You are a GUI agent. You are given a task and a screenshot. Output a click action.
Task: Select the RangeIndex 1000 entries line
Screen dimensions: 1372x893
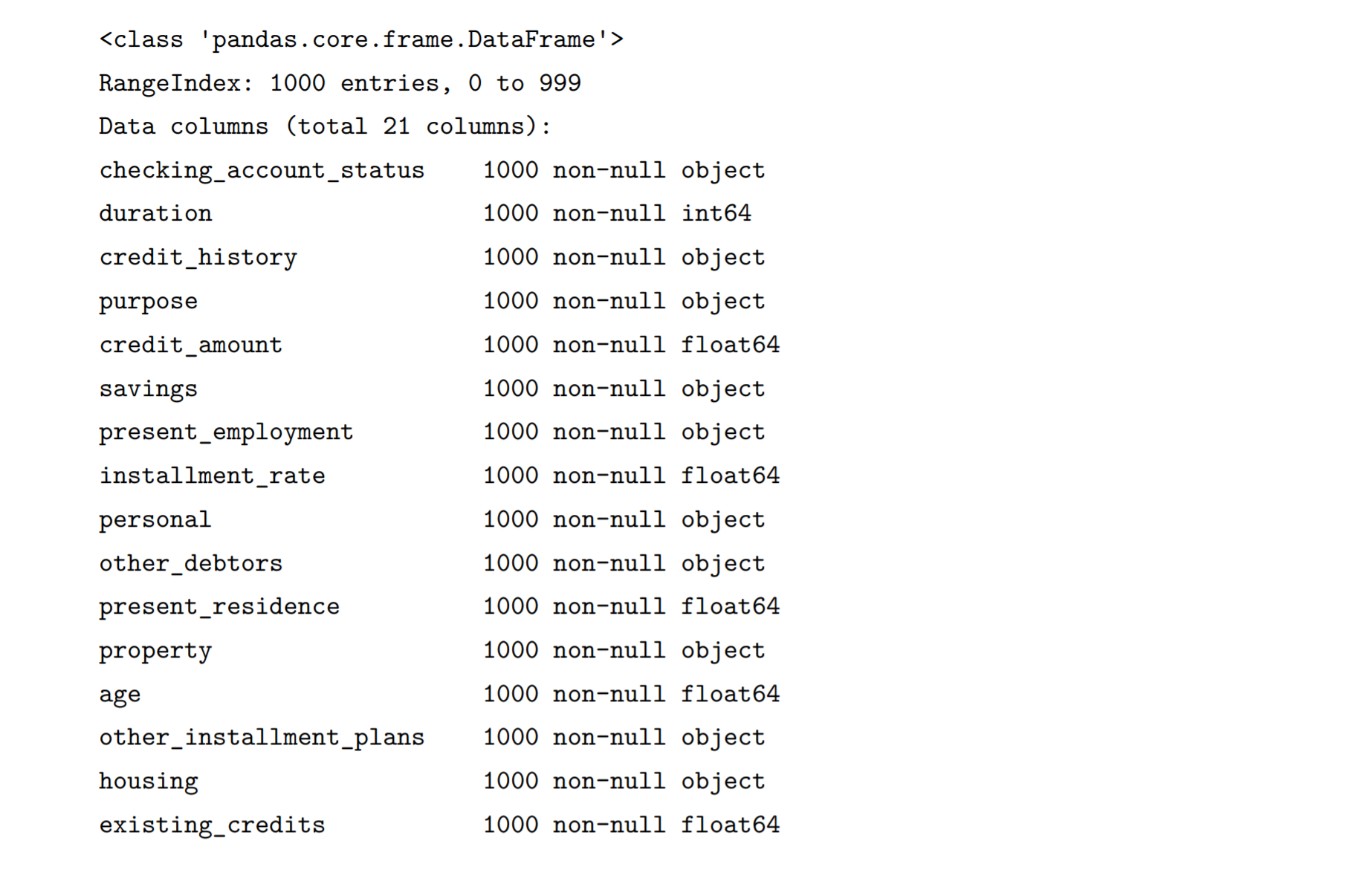click(340, 83)
